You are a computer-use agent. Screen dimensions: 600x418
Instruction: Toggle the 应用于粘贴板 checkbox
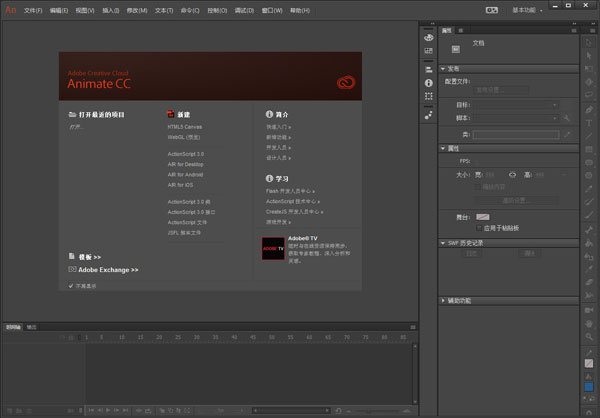pos(478,228)
